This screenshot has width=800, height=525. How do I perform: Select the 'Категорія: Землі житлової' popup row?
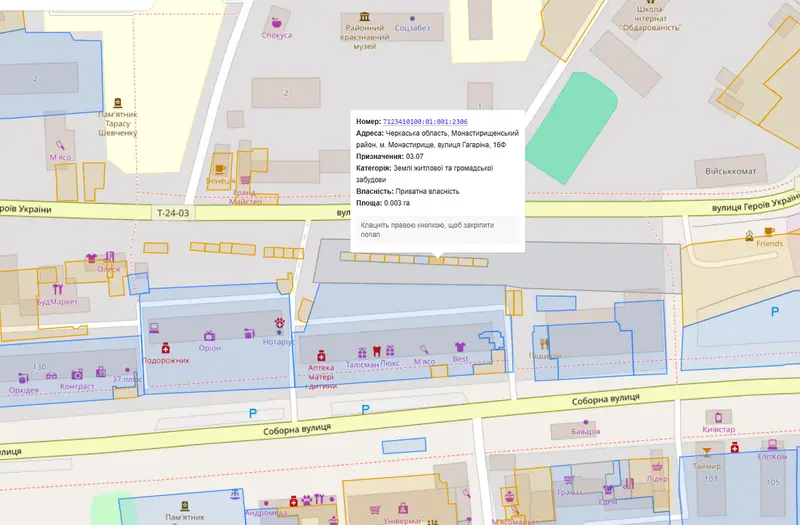pos(424,174)
